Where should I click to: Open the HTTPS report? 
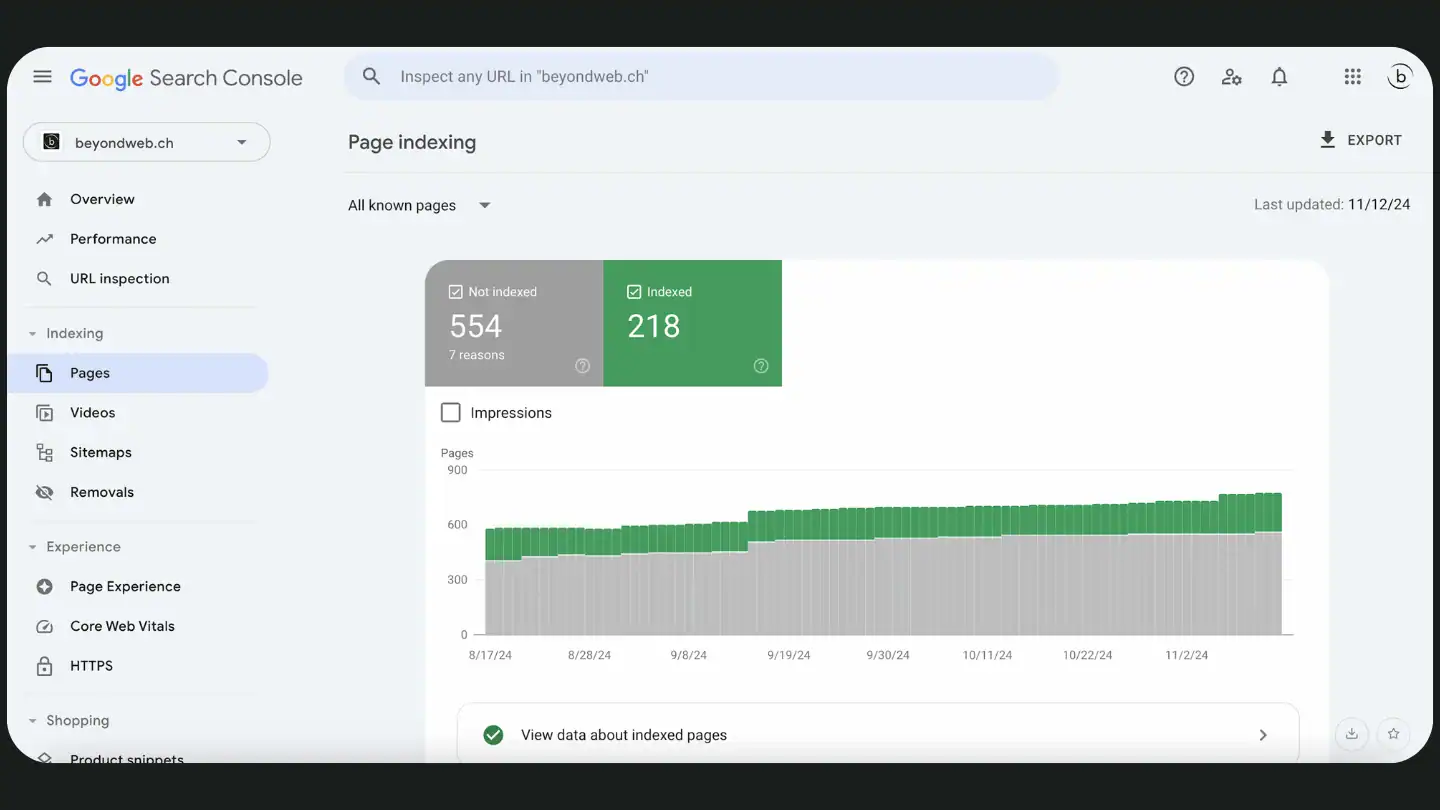[91, 666]
